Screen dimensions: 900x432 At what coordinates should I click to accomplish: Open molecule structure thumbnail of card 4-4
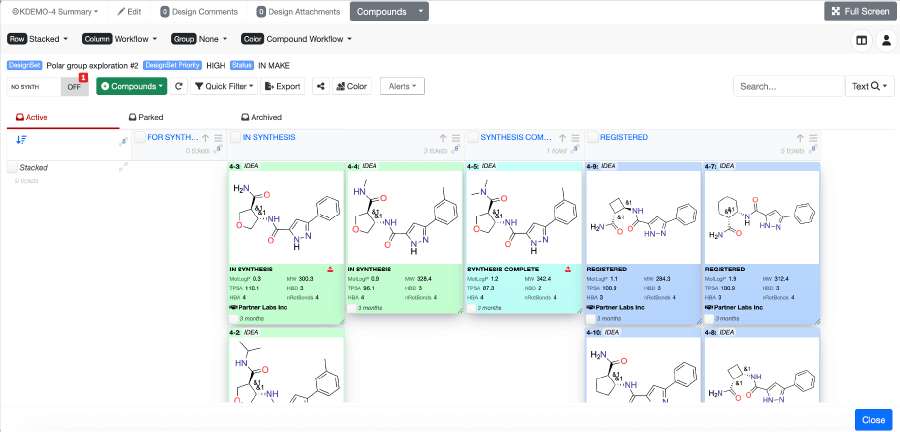click(405, 217)
